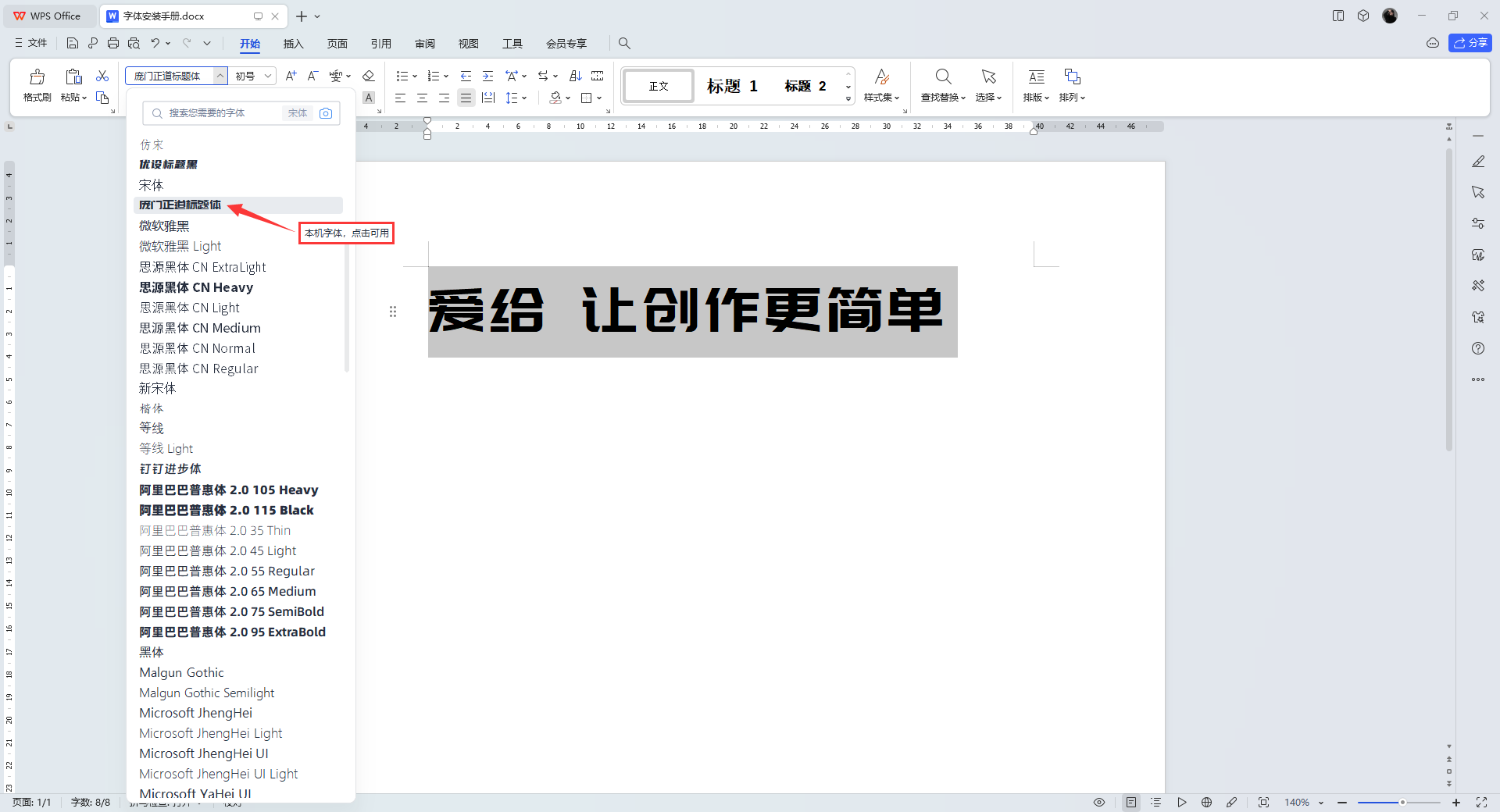
Task: Apply the 标题 2 style
Action: [x=805, y=86]
